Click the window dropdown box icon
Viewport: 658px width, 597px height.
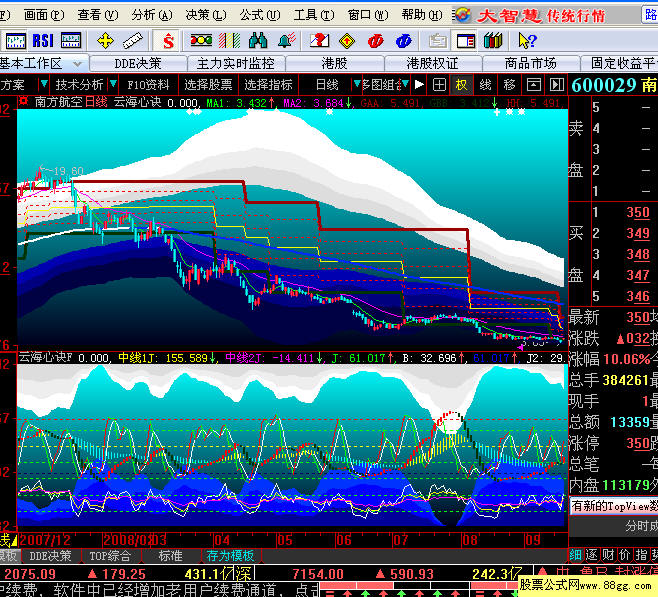pos(533,85)
